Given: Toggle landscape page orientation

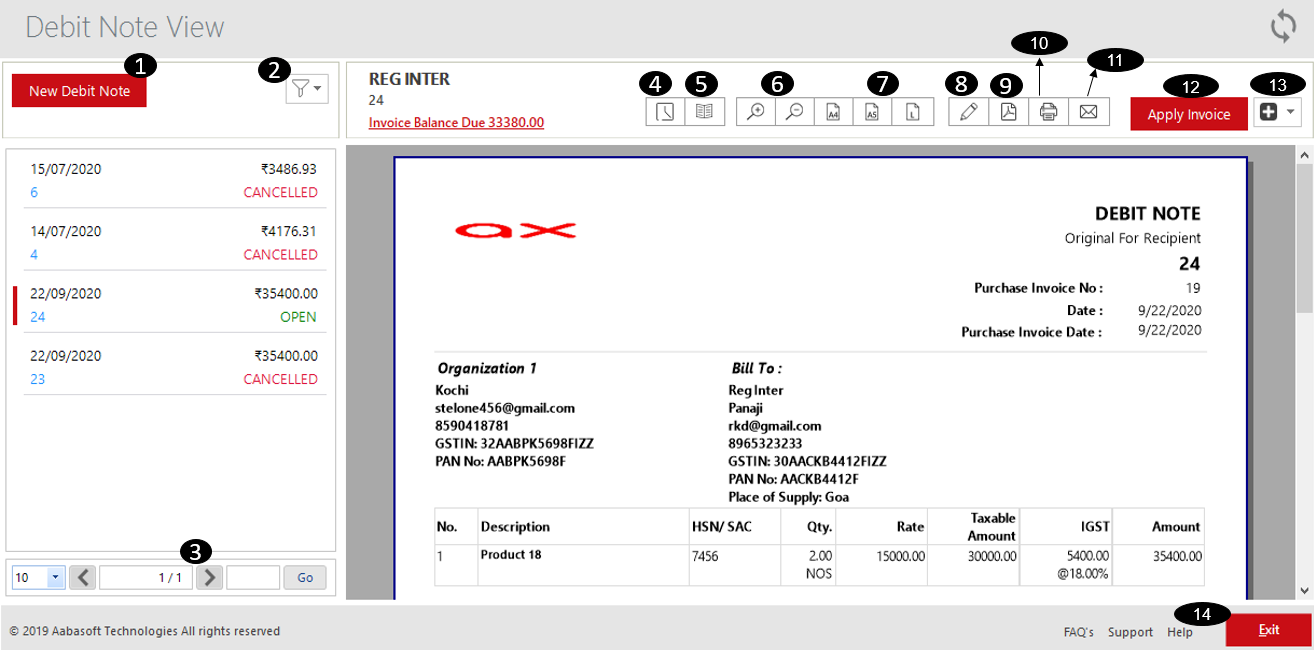Looking at the screenshot, I should [x=912, y=111].
